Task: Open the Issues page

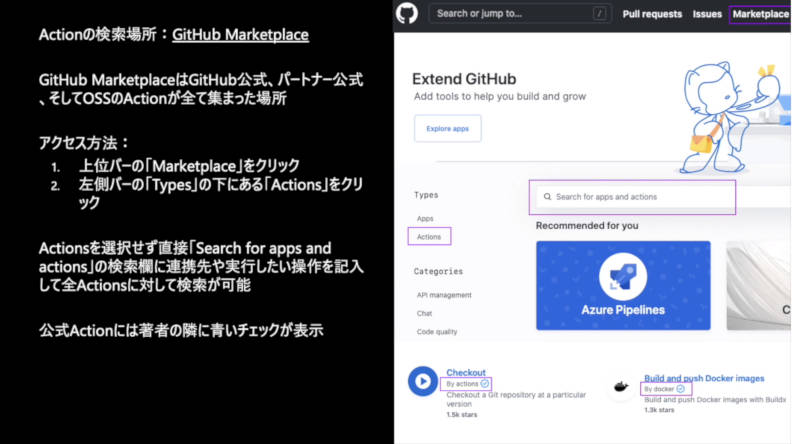Action: (707, 14)
